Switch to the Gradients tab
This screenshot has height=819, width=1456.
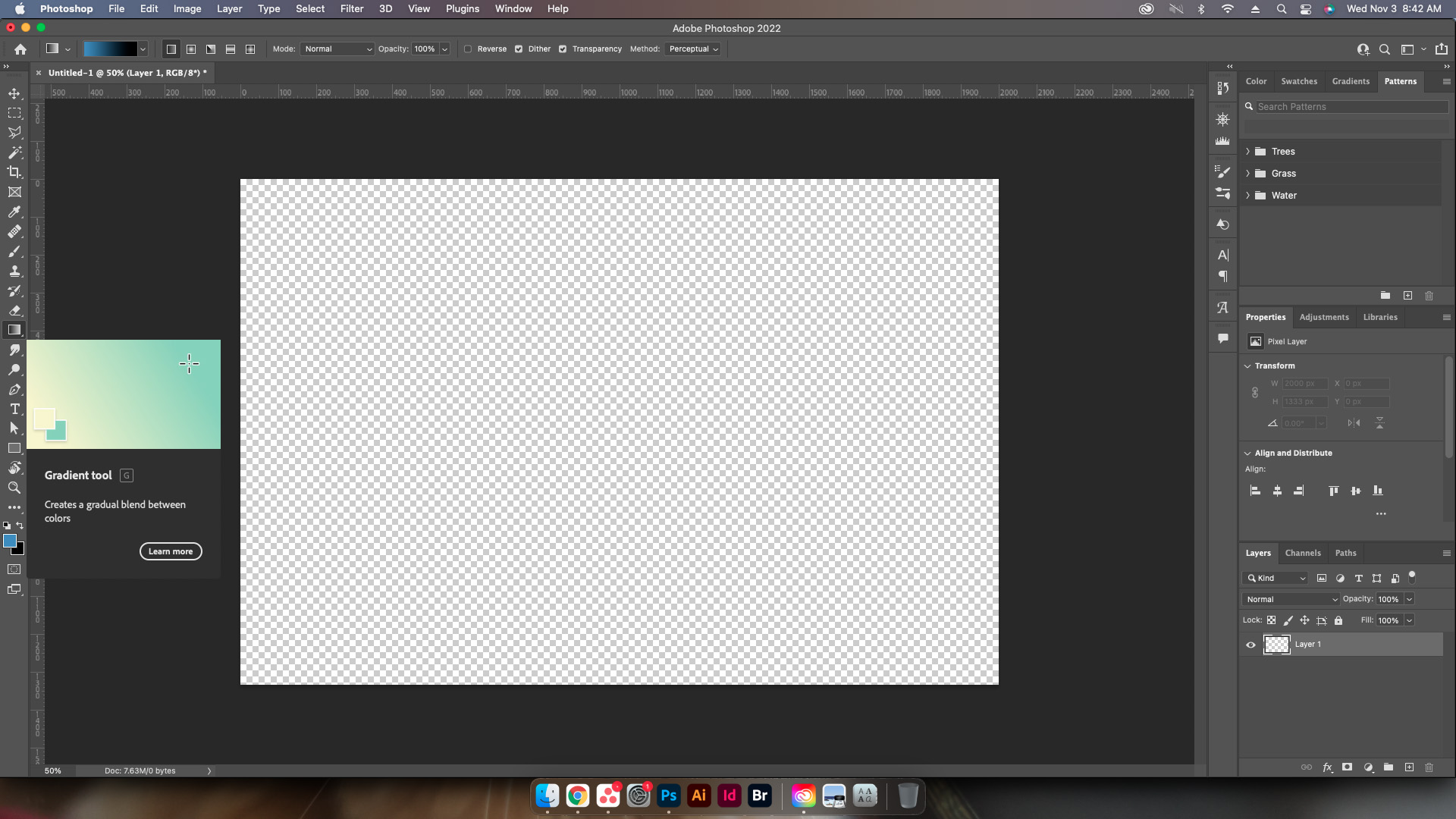coord(1351,81)
